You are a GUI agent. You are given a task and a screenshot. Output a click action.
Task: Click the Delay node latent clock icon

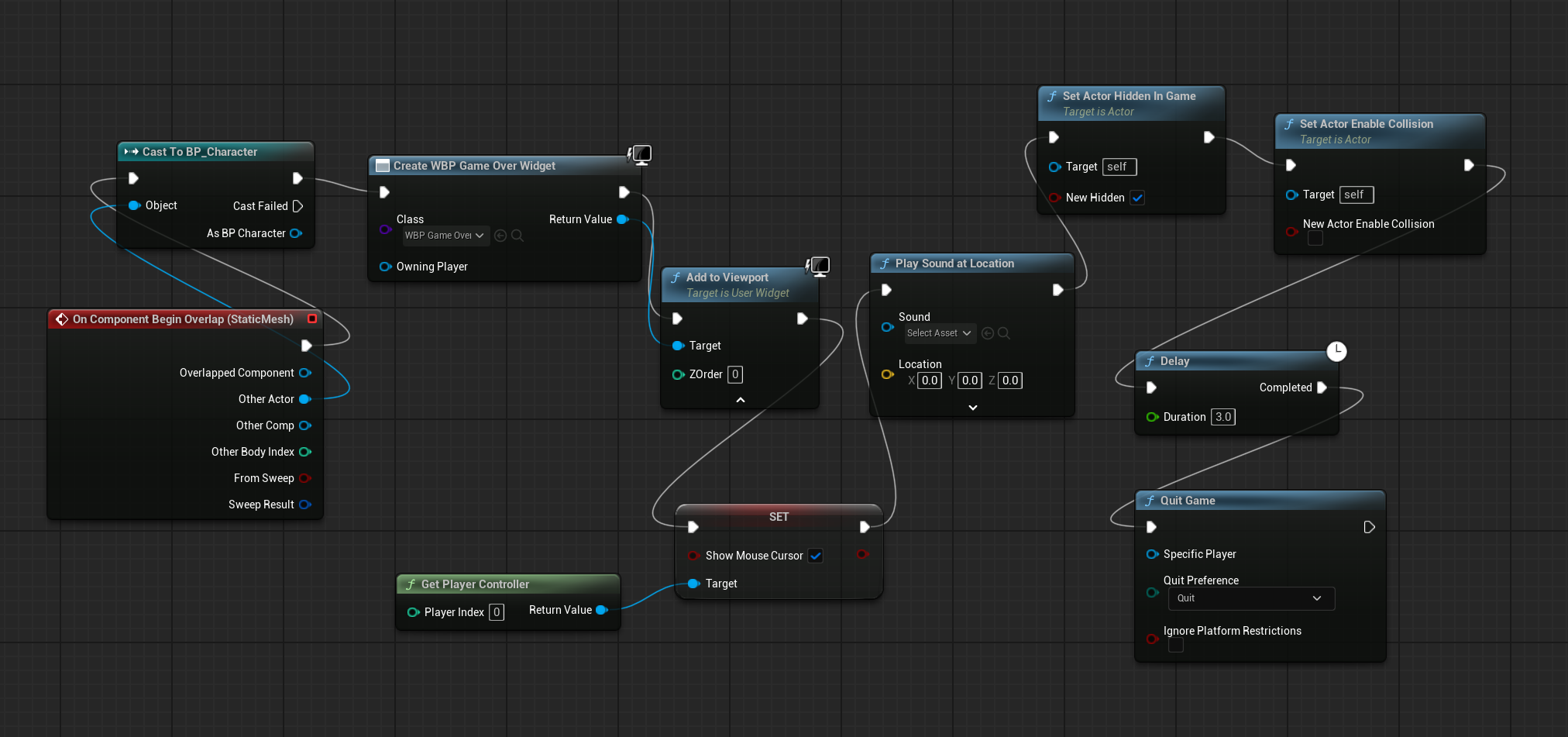[1336, 352]
